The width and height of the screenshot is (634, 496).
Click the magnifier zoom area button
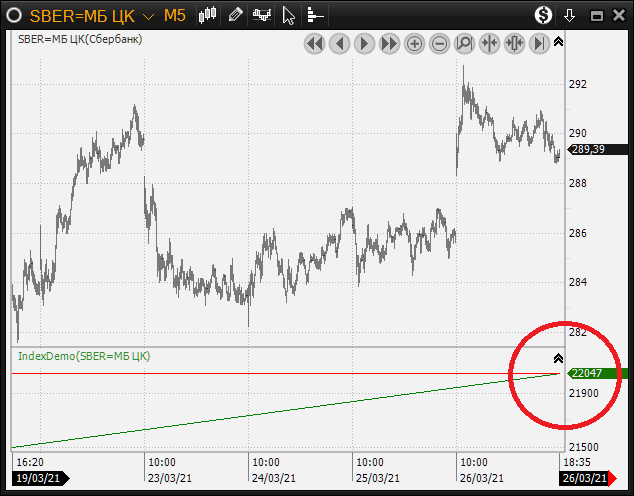(465, 43)
